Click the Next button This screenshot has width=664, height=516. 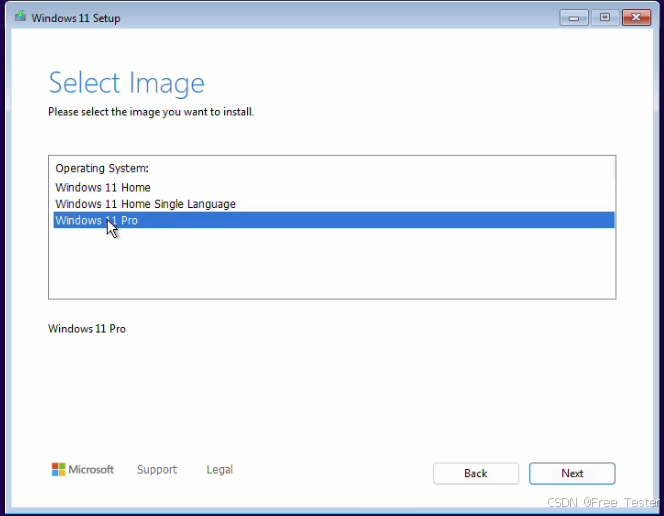click(572, 473)
